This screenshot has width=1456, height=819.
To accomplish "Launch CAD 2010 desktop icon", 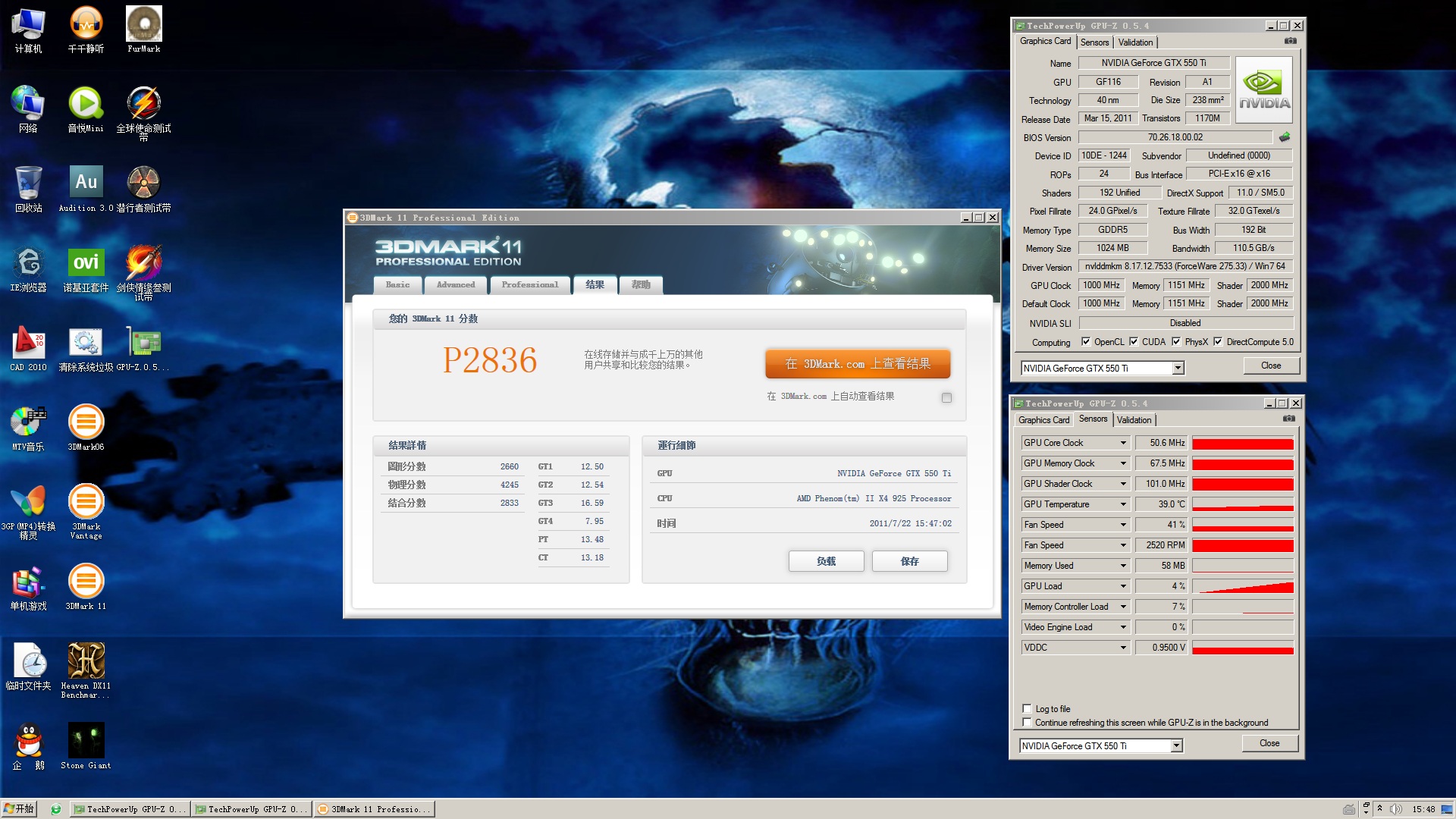I will click(28, 348).
